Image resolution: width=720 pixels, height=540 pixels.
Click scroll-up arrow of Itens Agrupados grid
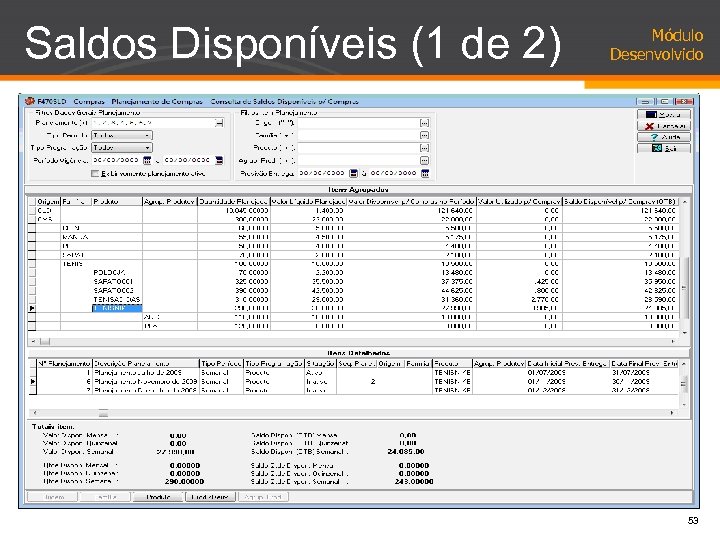pos(684,202)
